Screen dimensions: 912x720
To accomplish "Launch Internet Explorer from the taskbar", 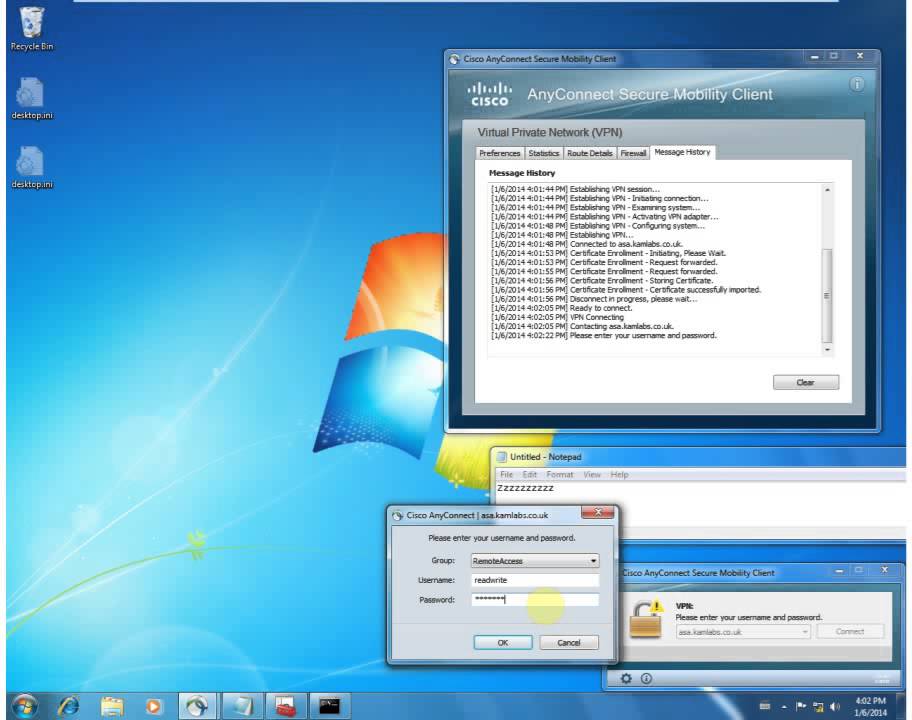I will pyautogui.click(x=69, y=706).
